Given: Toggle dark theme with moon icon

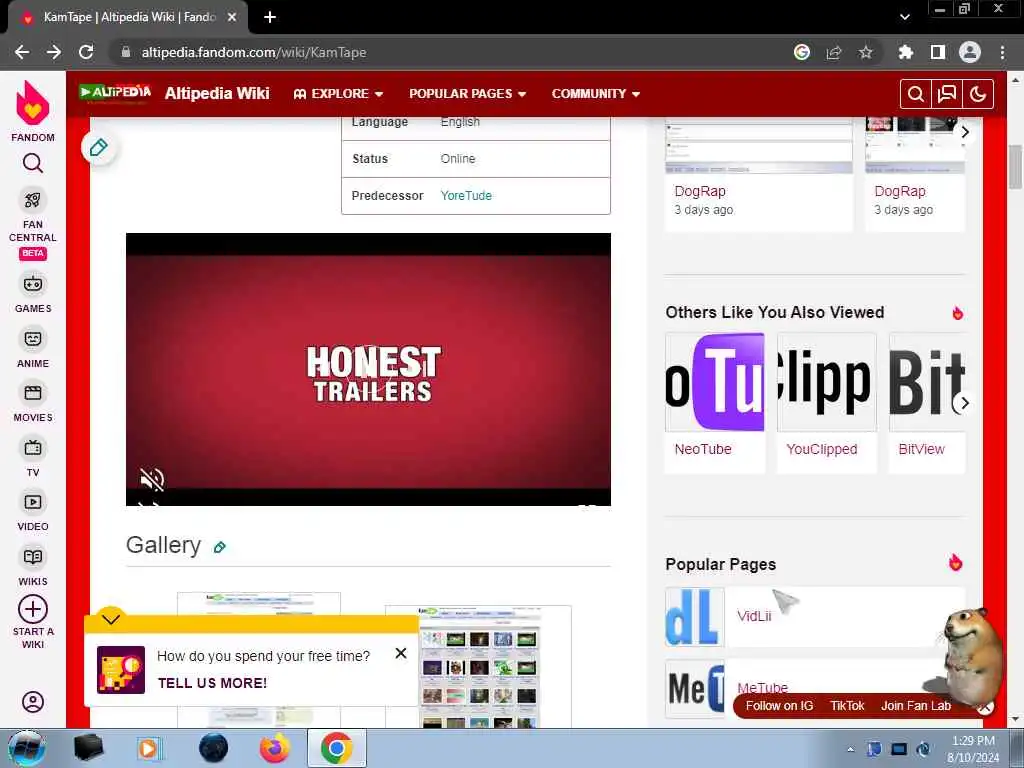Looking at the screenshot, I should 978,94.
